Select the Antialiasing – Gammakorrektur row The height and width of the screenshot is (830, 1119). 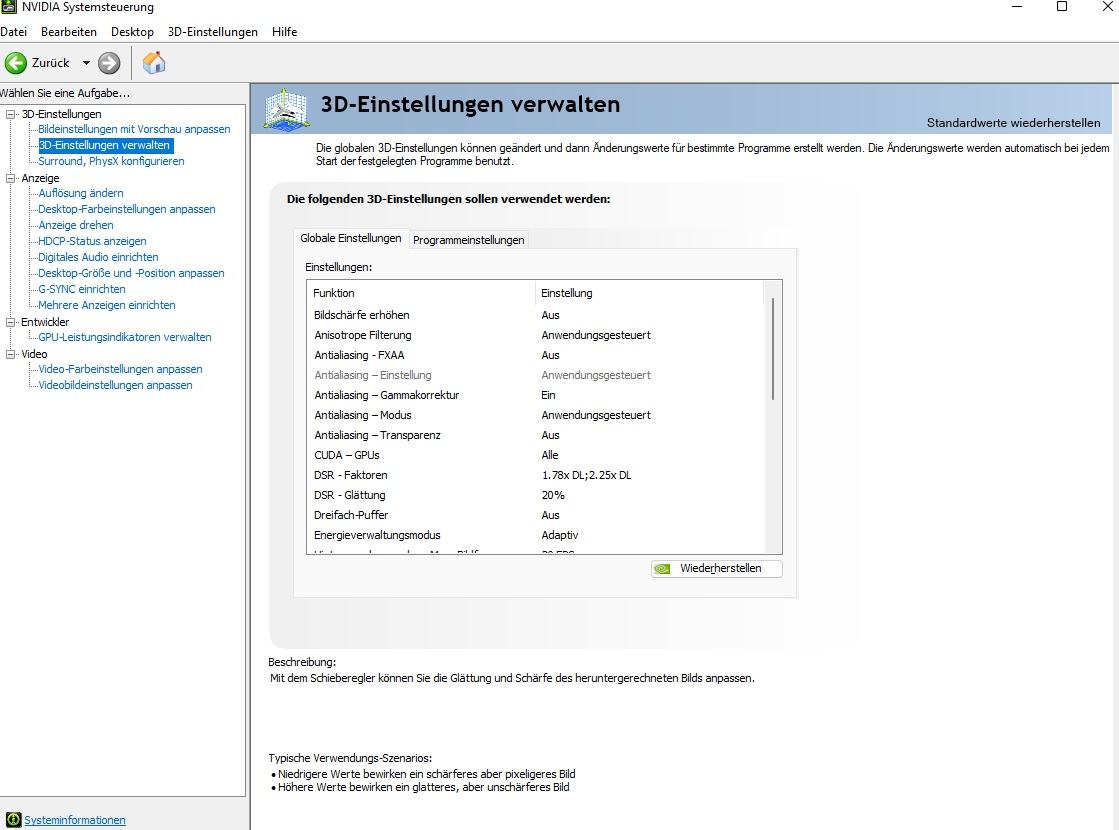pyautogui.click(x=535, y=395)
